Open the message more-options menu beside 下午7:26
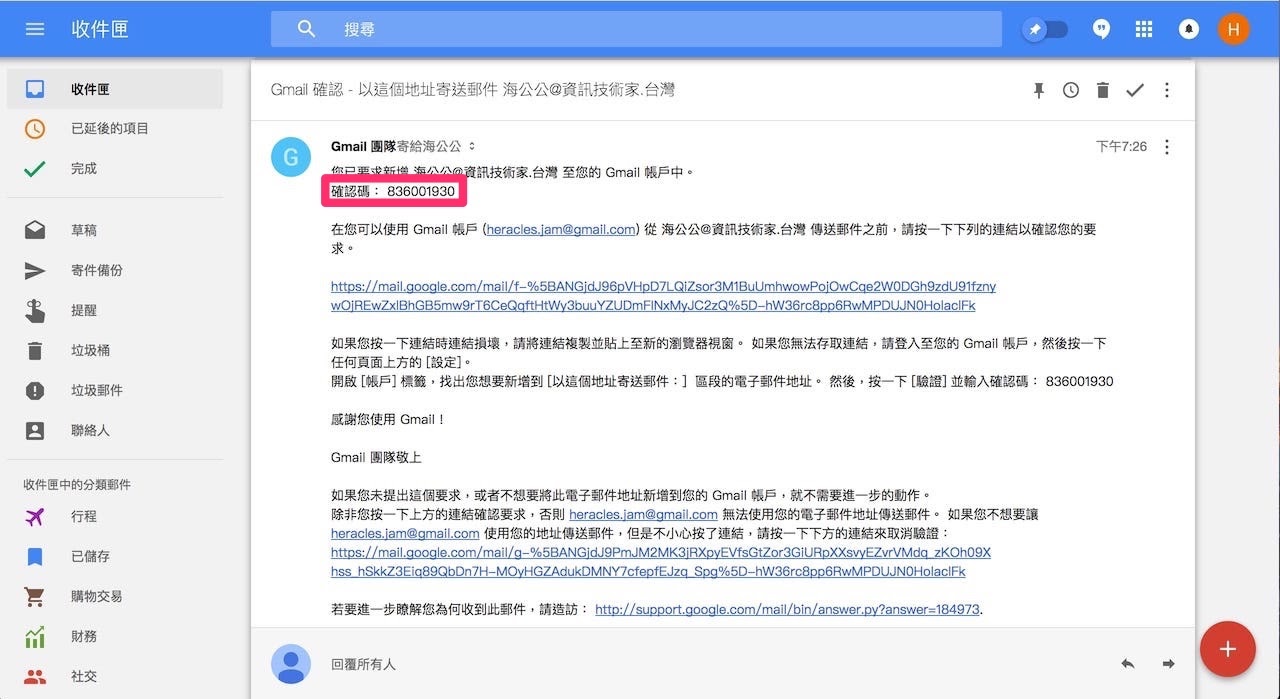This screenshot has height=699, width=1280. [x=1166, y=146]
